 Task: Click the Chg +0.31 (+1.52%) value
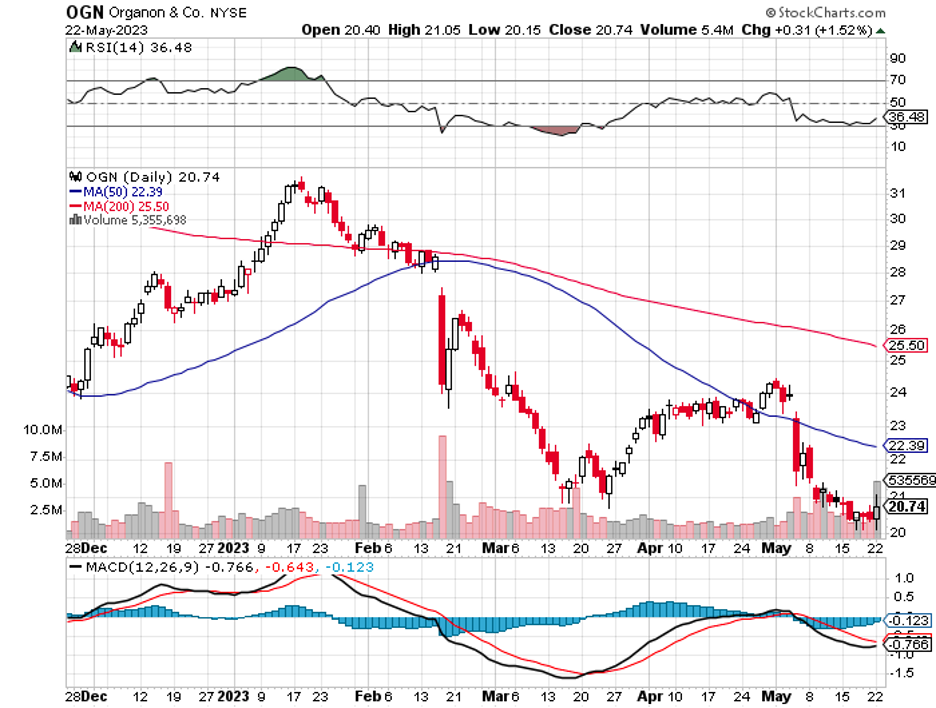(x=807, y=30)
